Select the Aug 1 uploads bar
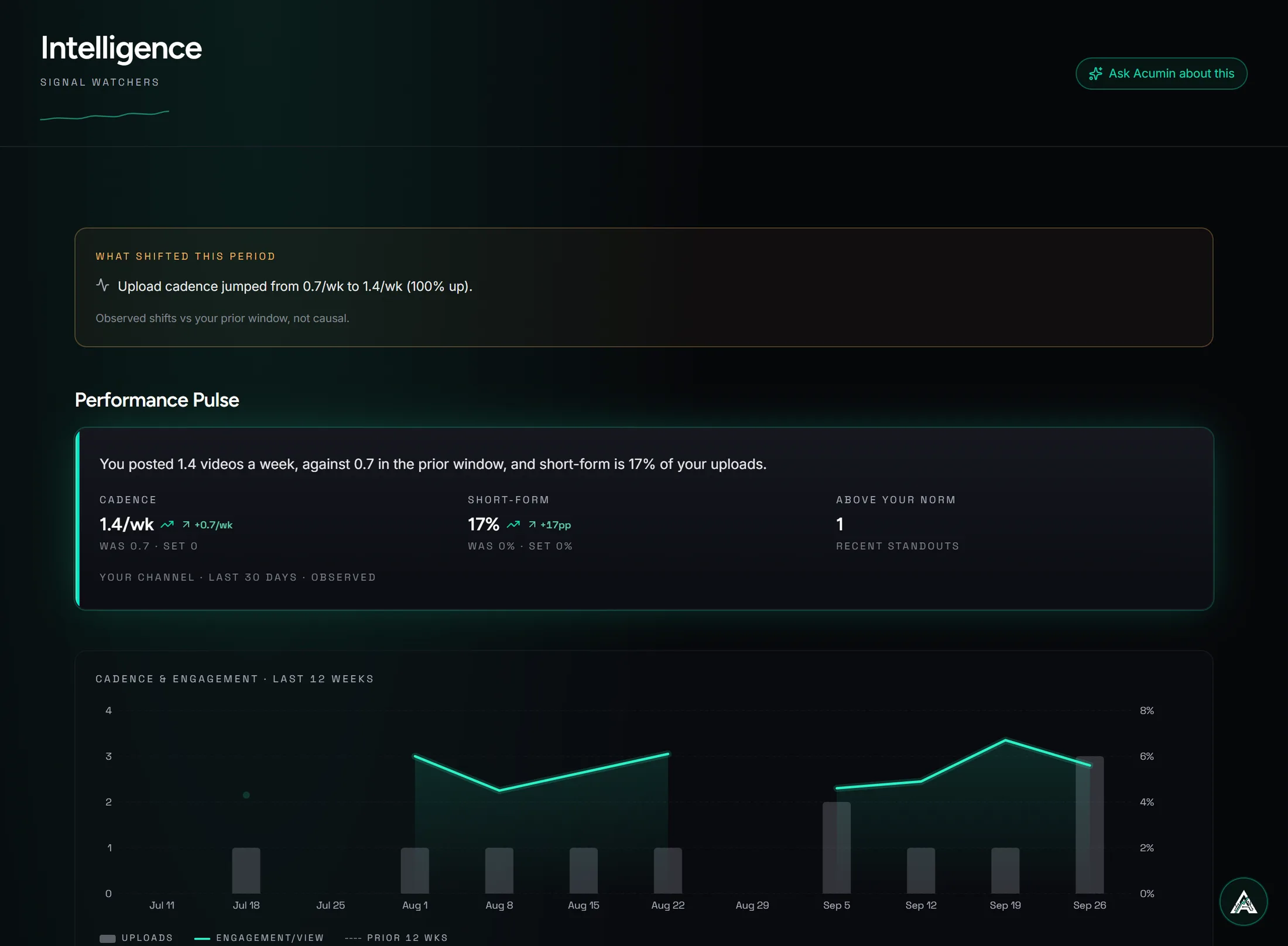This screenshot has height=946, width=1288. point(415,870)
